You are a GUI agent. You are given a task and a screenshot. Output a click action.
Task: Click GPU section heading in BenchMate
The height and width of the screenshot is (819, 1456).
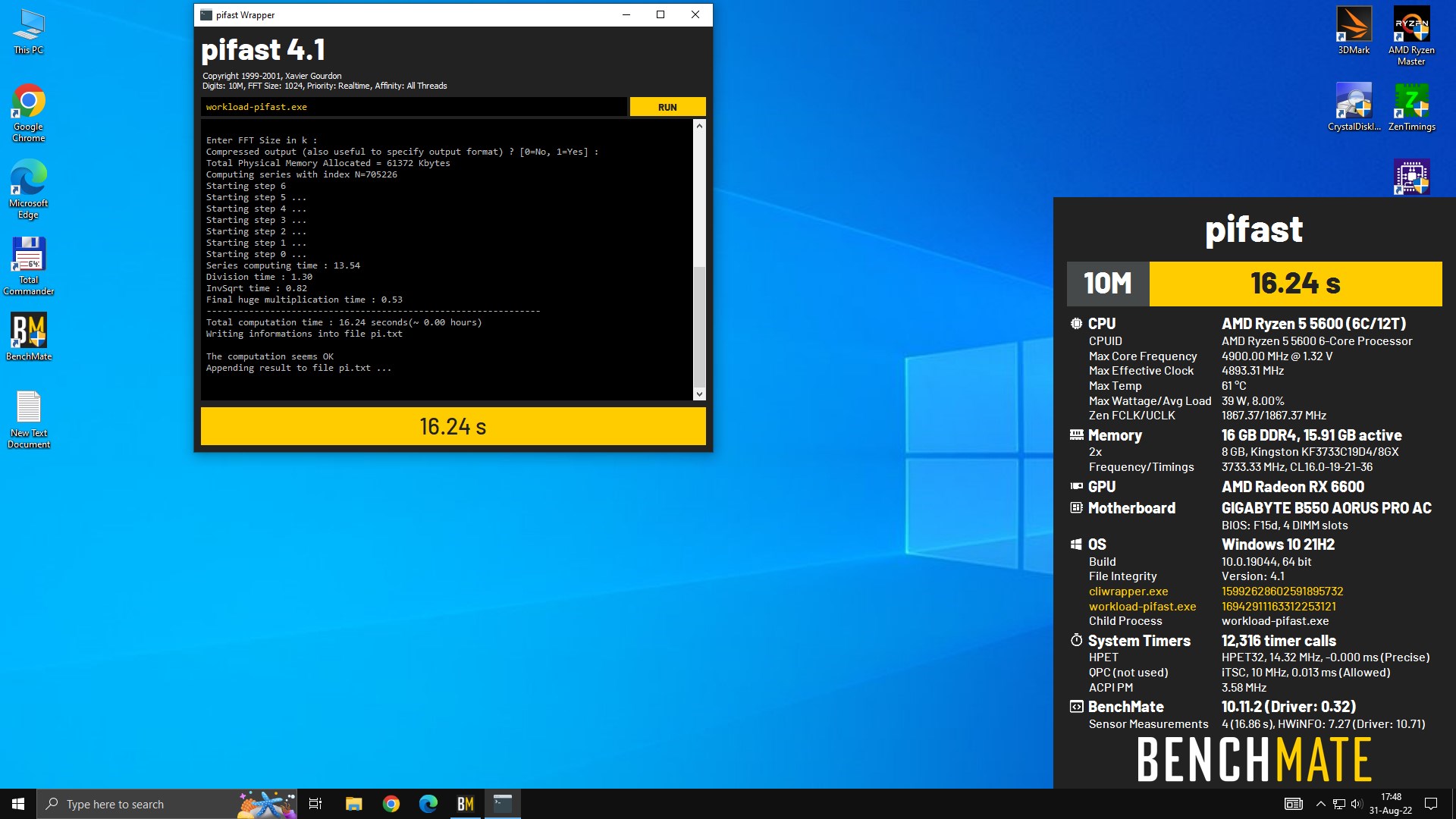coord(1101,487)
